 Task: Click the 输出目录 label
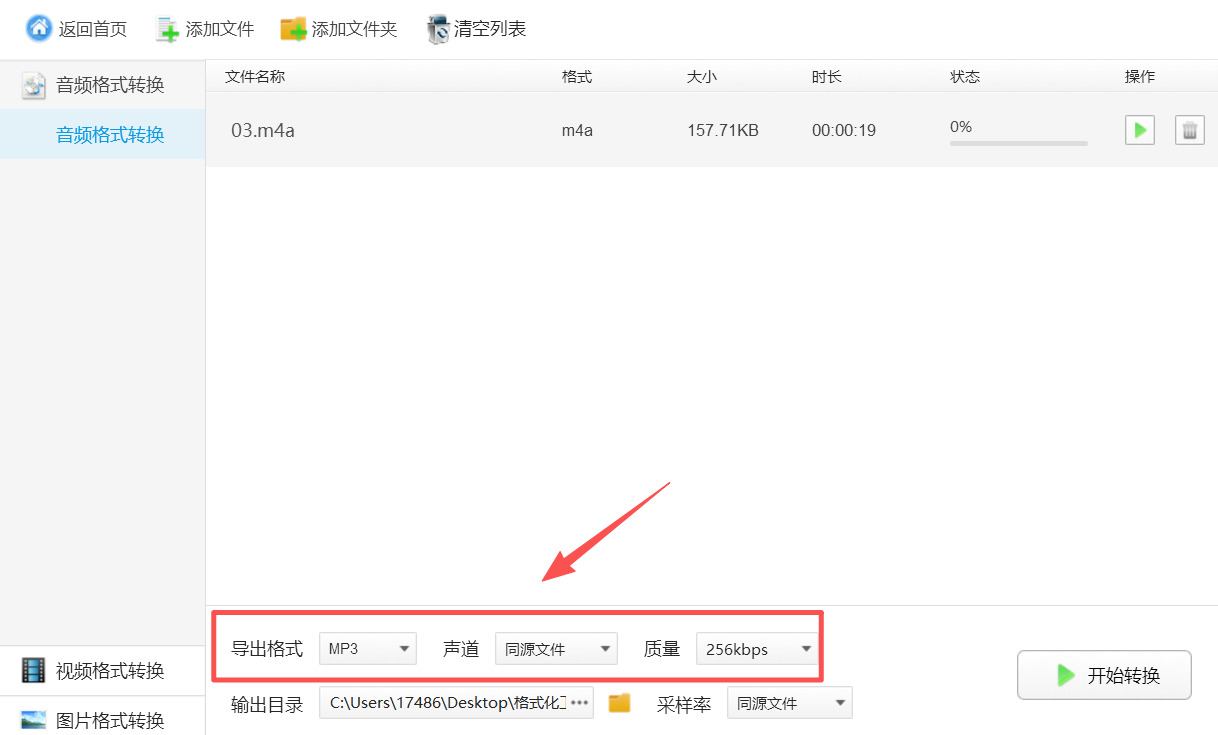(267, 704)
